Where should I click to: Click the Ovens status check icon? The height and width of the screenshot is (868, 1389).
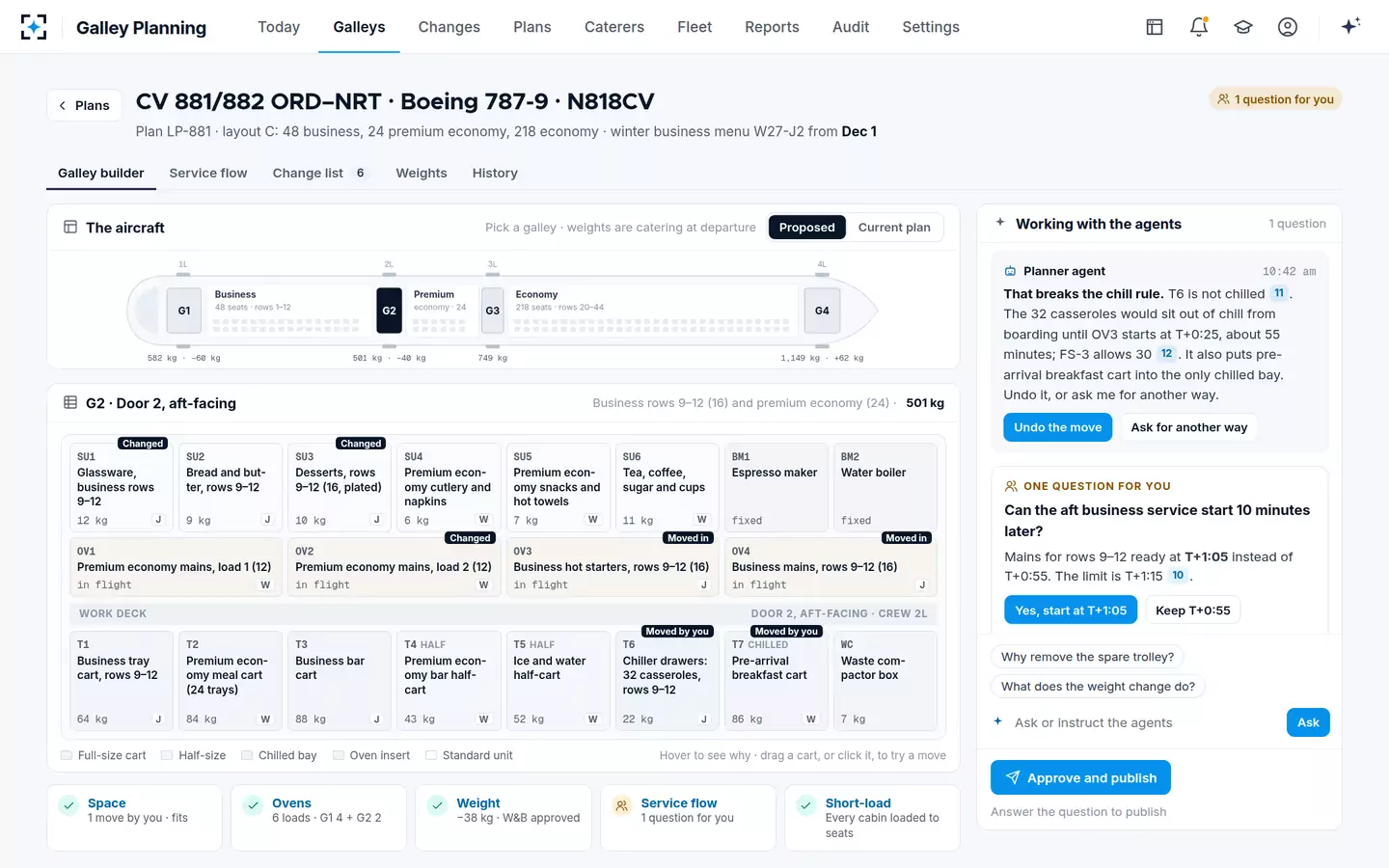[253, 805]
